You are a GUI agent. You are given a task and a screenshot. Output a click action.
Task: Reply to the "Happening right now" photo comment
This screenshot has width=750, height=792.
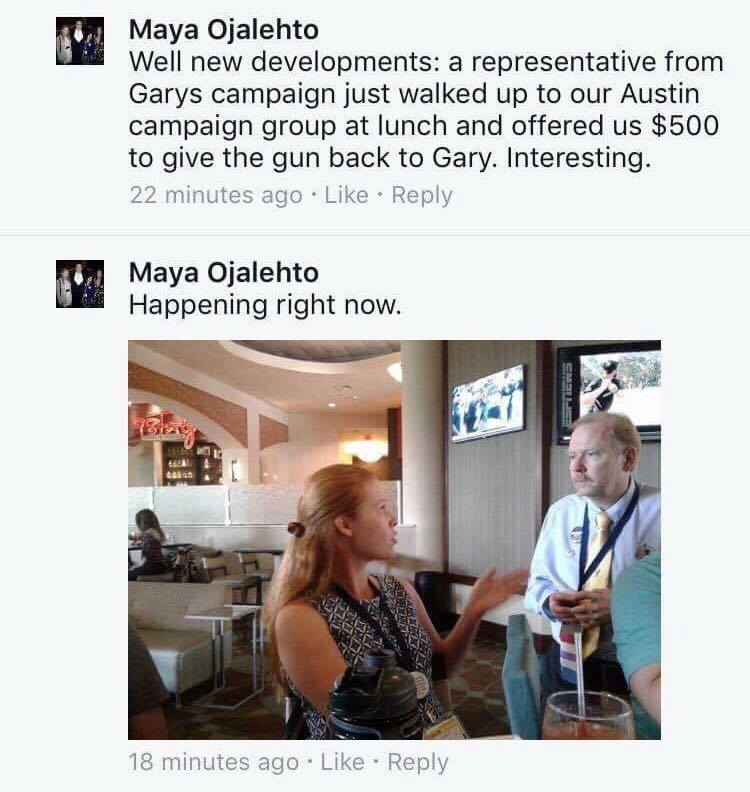418,763
